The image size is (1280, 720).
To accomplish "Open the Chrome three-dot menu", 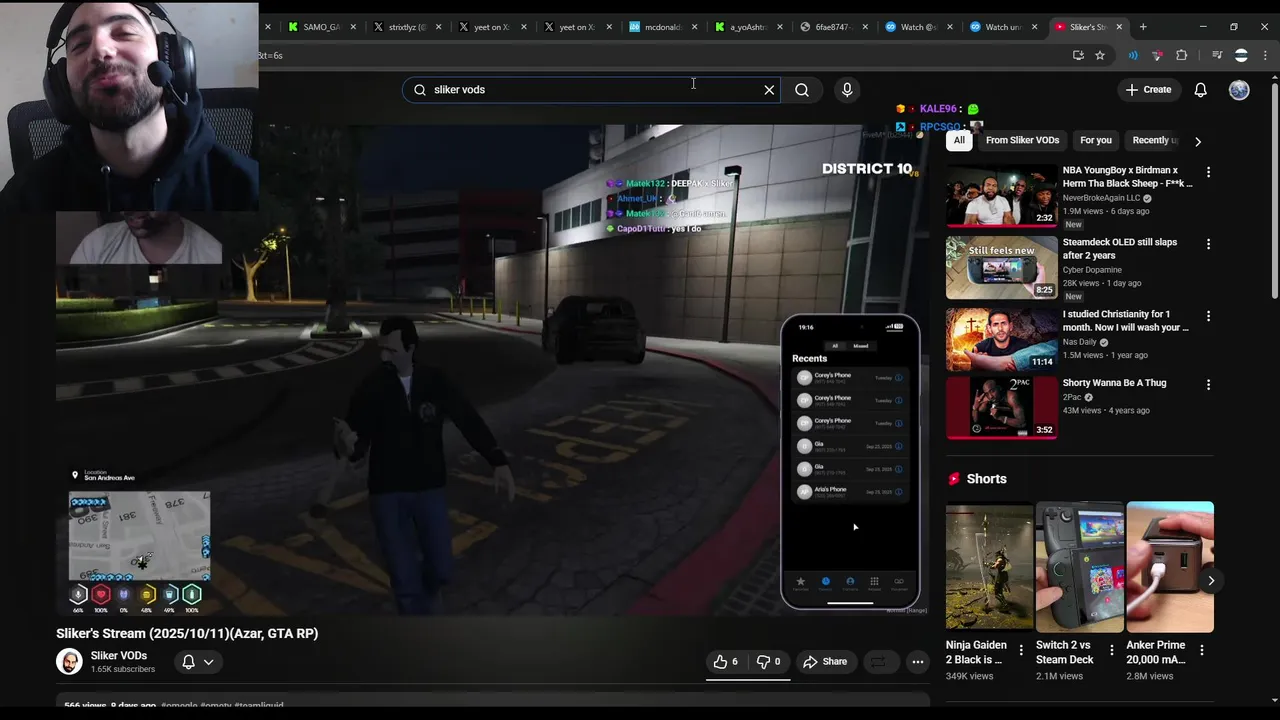I will pyautogui.click(x=1265, y=55).
